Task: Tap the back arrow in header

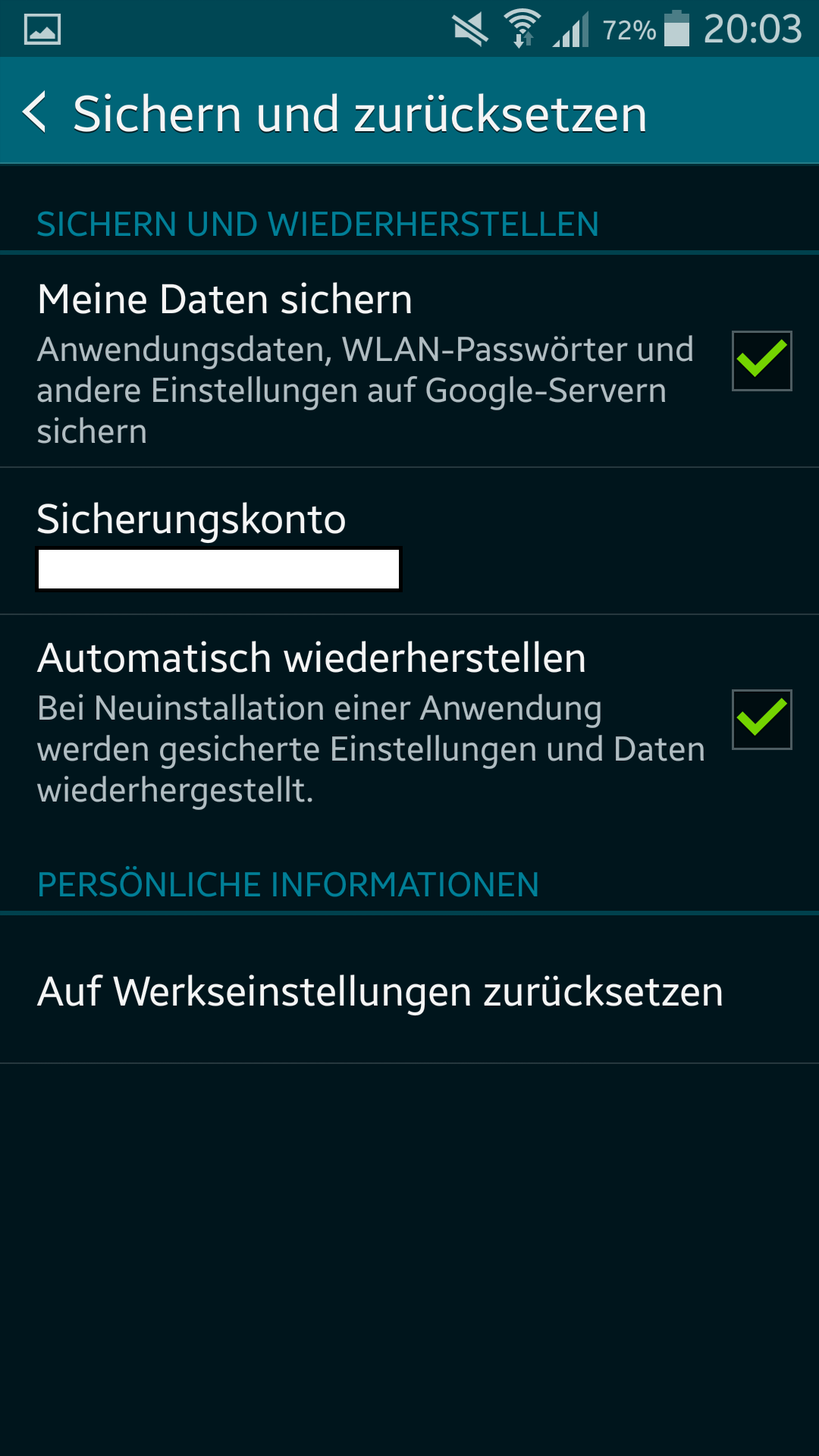Action: 35,112
